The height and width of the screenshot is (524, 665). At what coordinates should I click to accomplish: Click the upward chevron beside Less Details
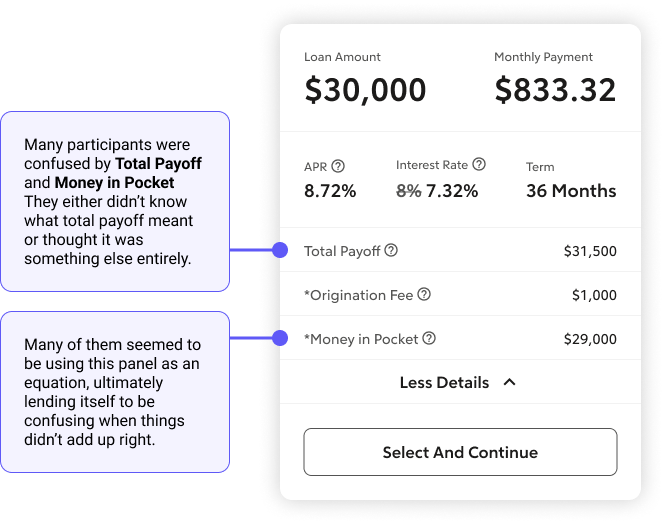(509, 382)
